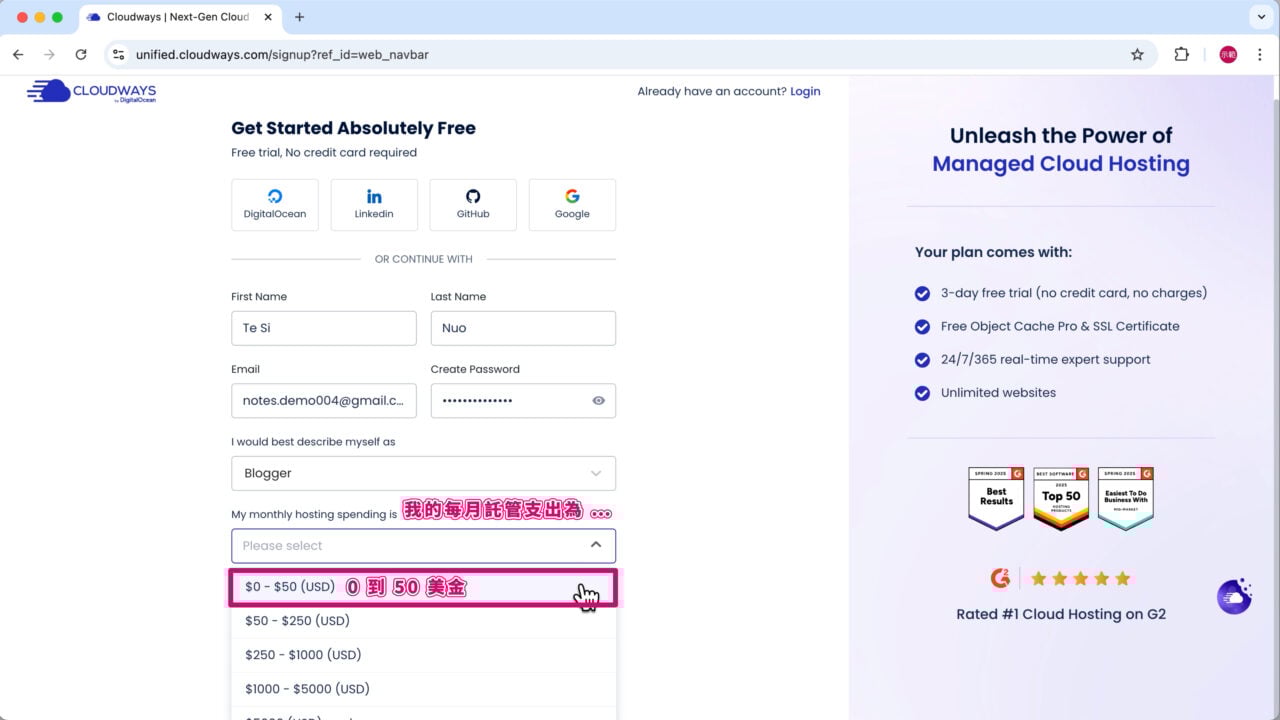Sign up with DigitalOcean icon button
The height and width of the screenshot is (720, 1280).
[x=275, y=205]
